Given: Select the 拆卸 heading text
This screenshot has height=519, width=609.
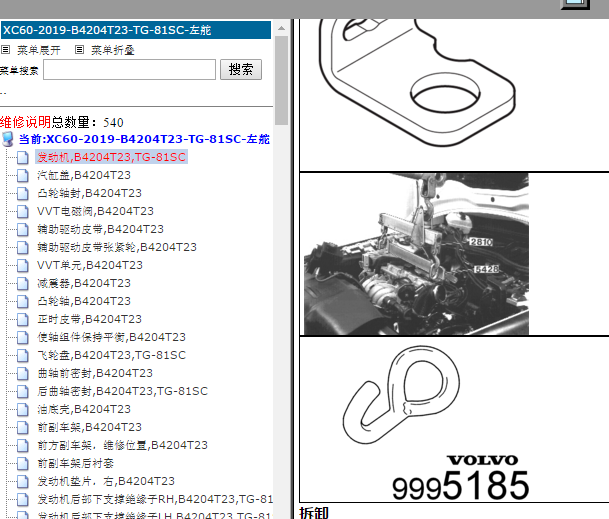Looking at the screenshot, I should coord(314,513).
